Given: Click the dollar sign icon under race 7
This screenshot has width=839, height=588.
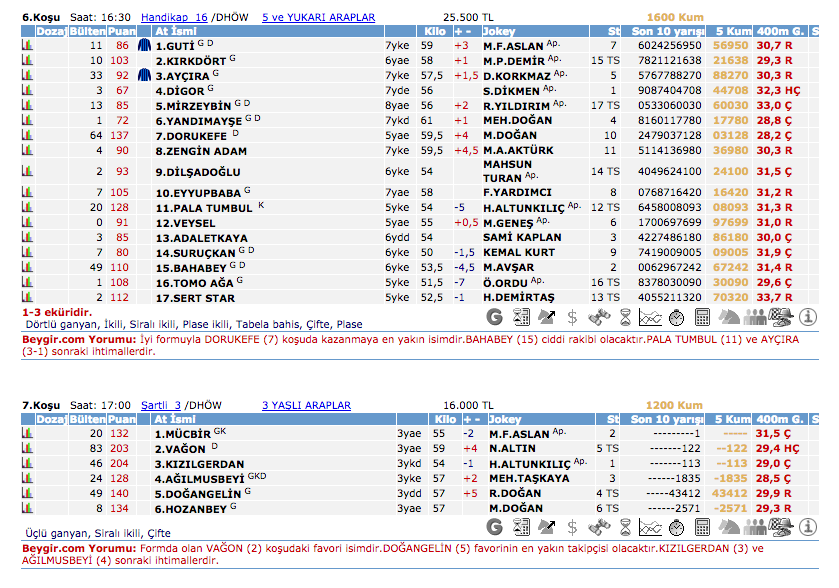Looking at the screenshot, I should coord(572,526).
